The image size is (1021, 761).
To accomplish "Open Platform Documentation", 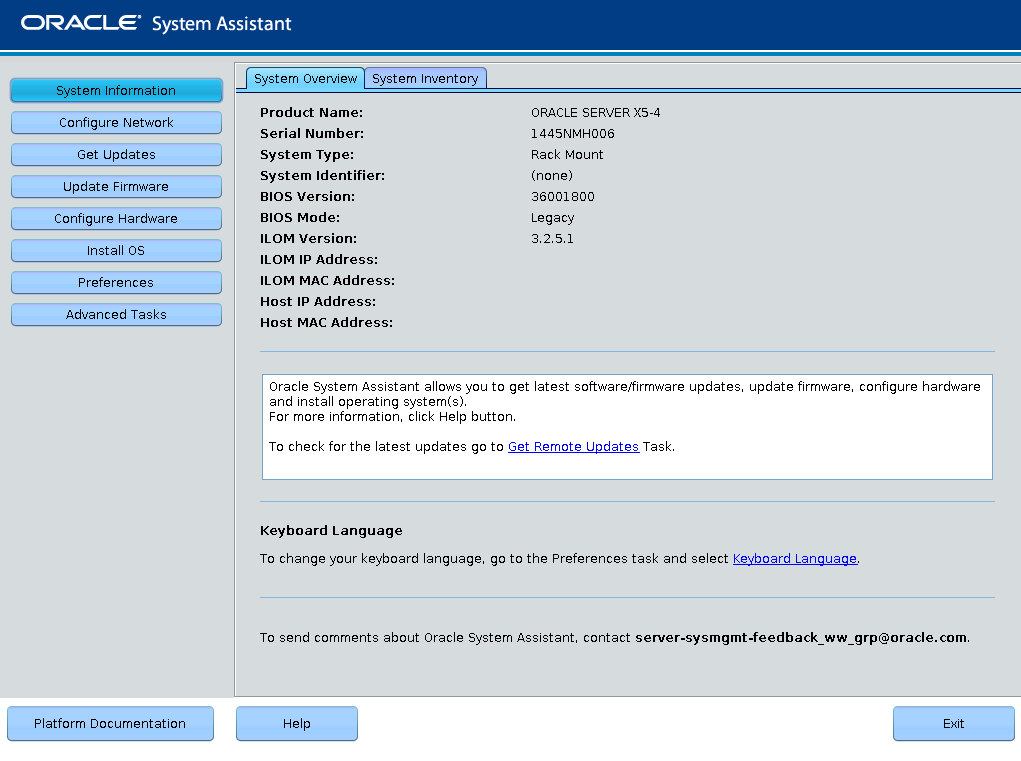I will (x=110, y=723).
